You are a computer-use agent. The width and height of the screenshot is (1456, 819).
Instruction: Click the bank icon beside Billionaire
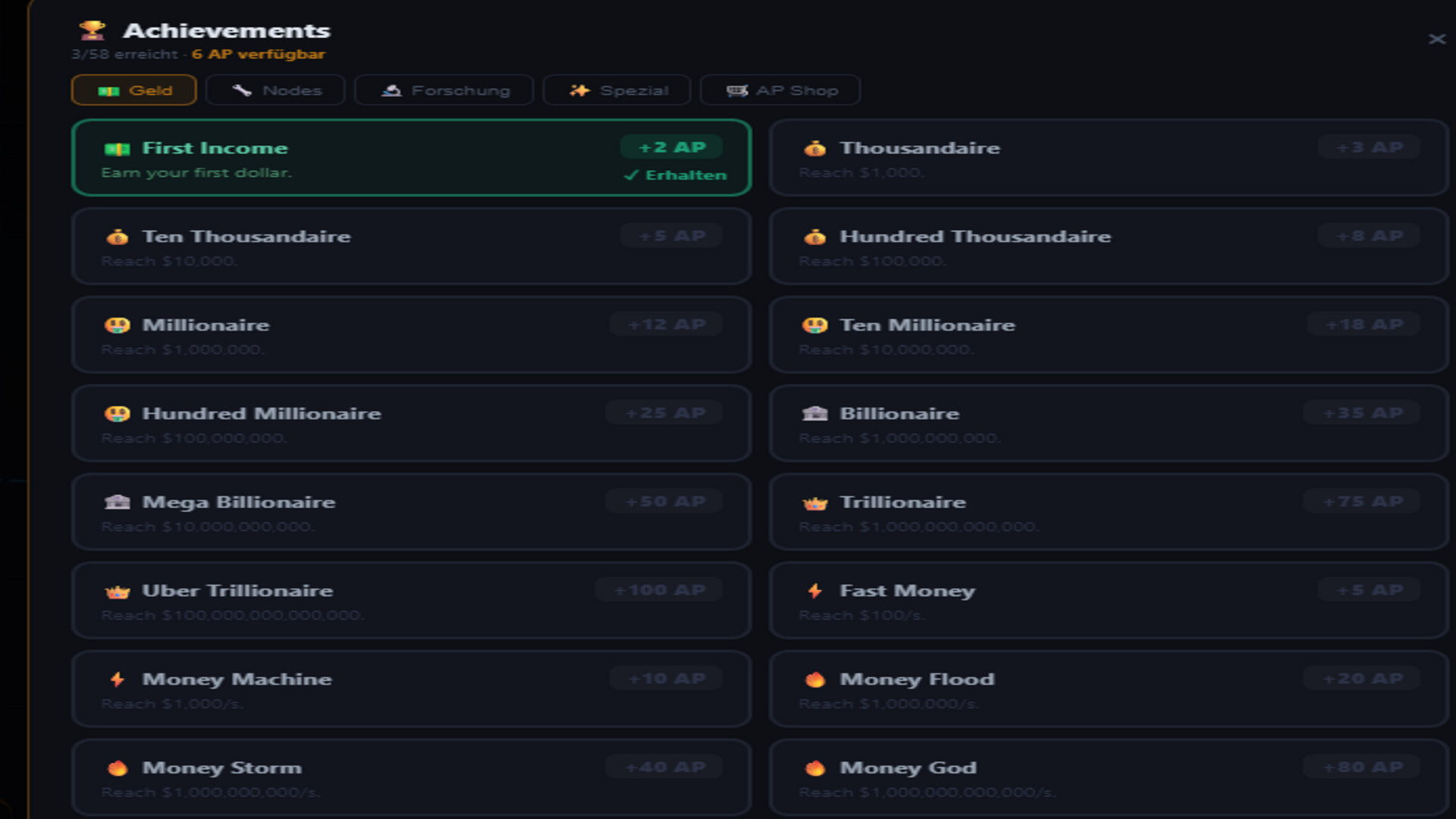(x=814, y=414)
